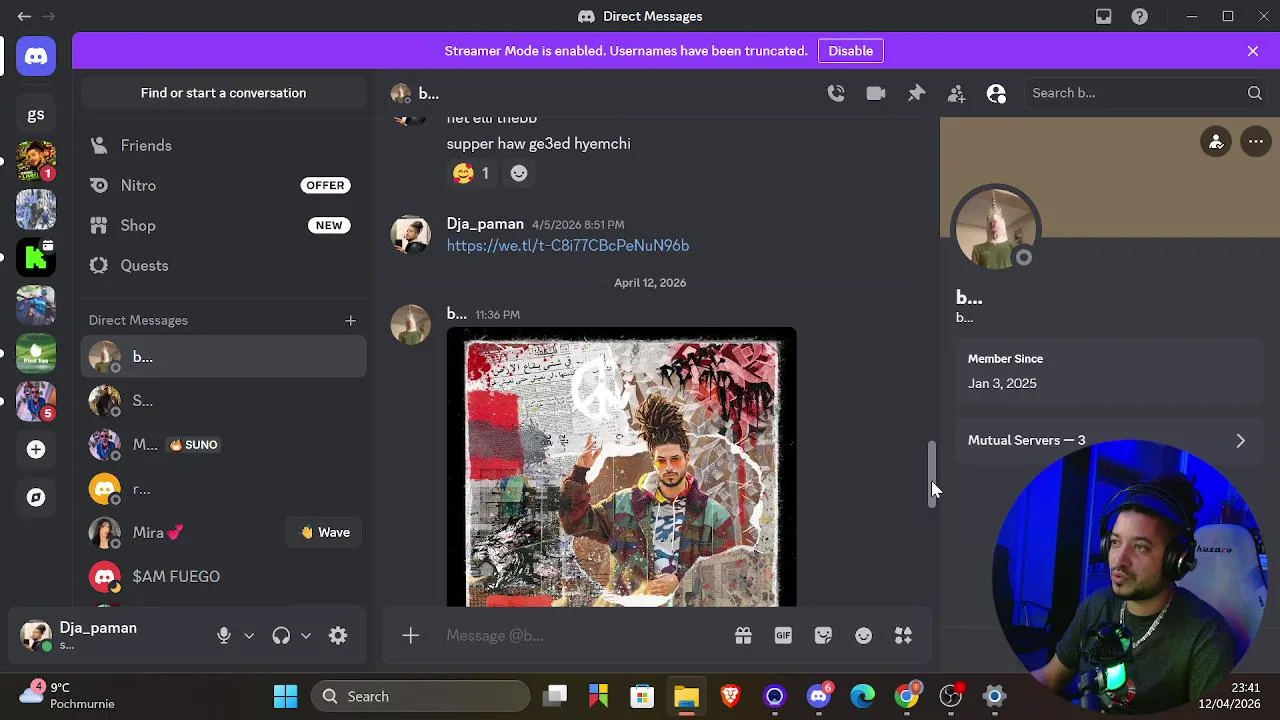
Task: Start a voice call with b...
Action: [x=836, y=93]
